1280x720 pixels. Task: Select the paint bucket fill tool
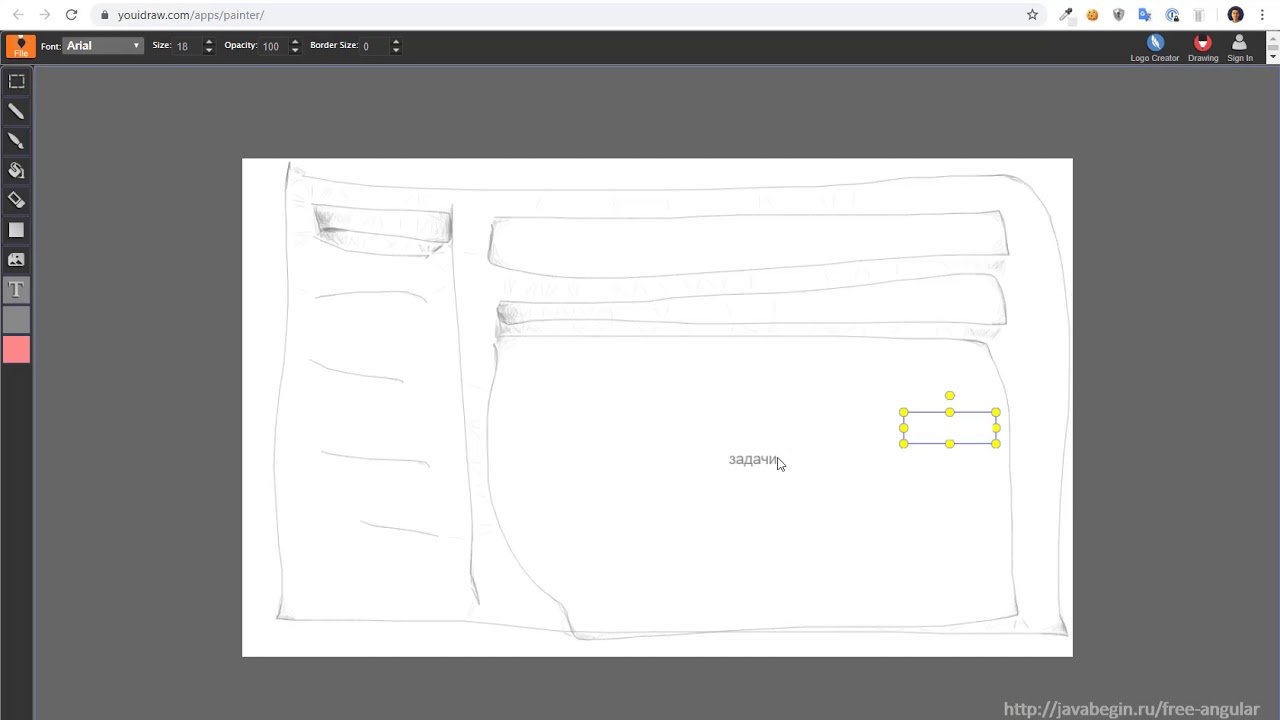click(x=16, y=171)
